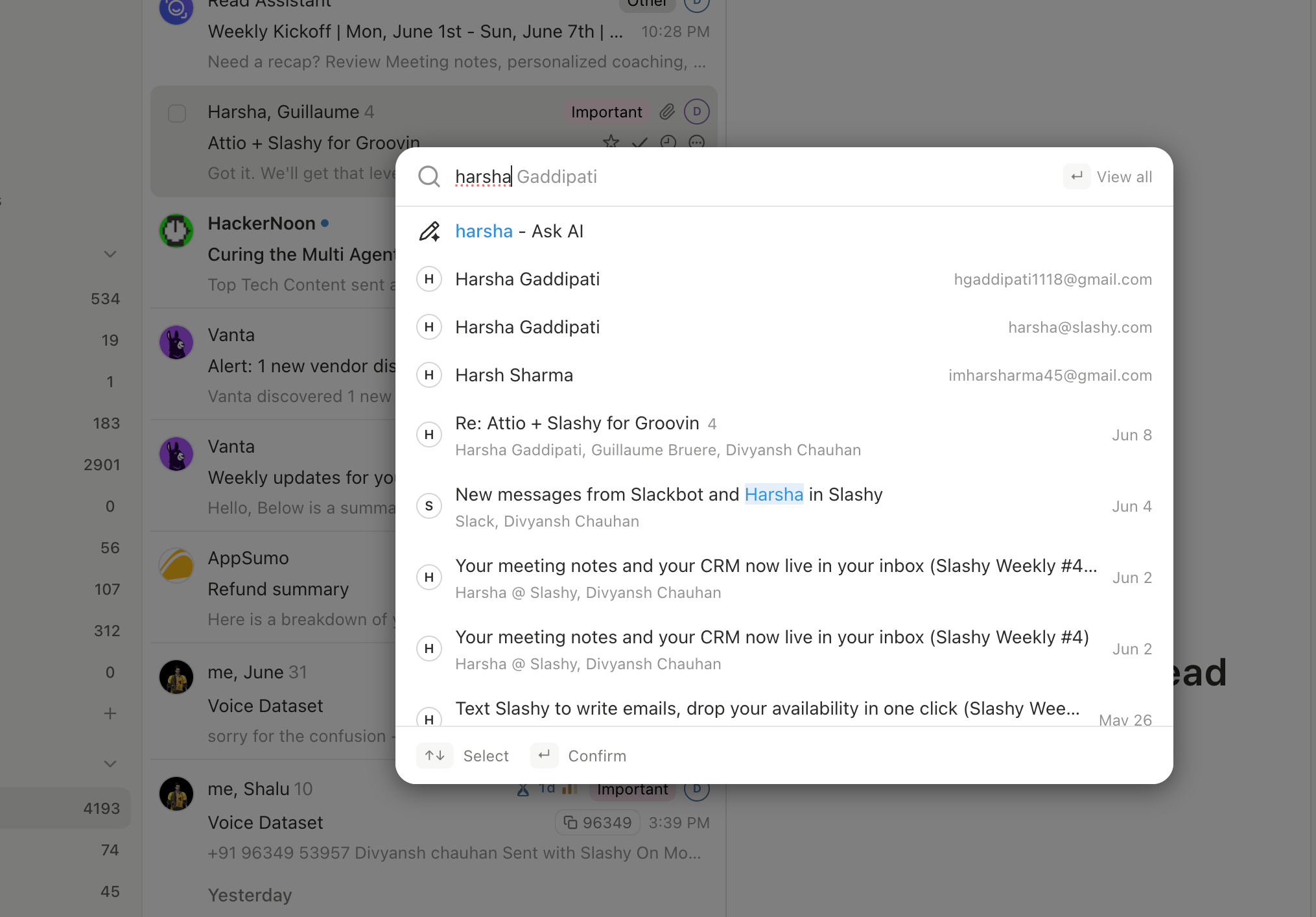Image resolution: width=1316 pixels, height=917 pixels.
Task: Click avatar H for Attio Groovin thread result
Action: tap(429, 435)
